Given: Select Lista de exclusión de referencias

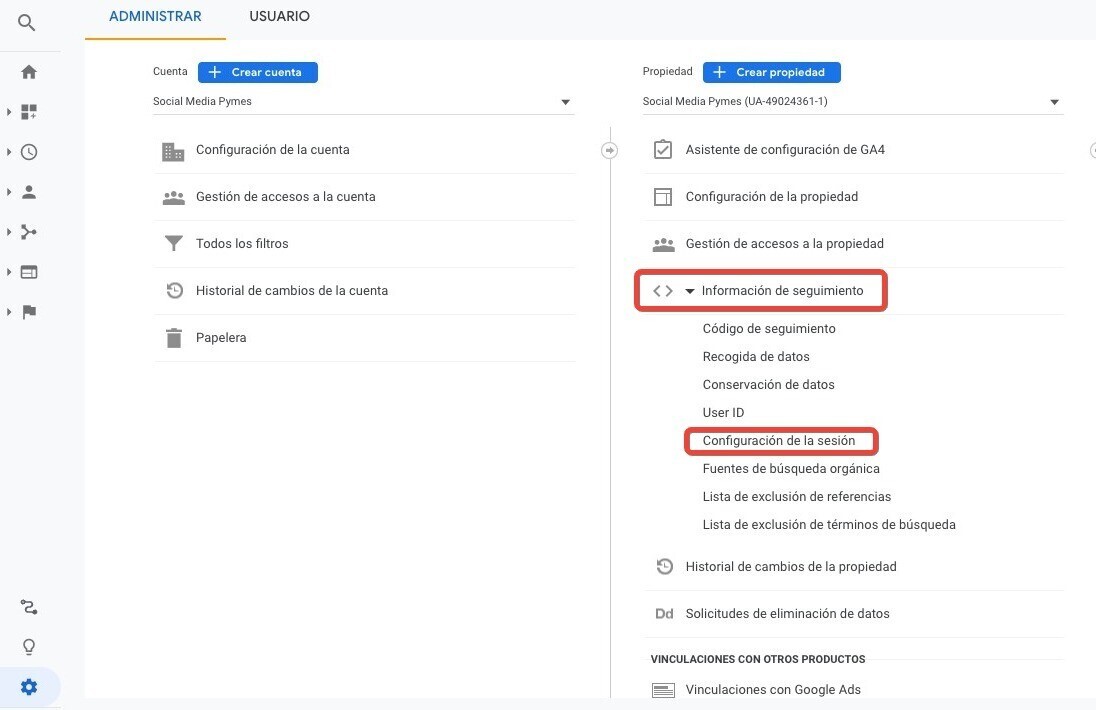Looking at the screenshot, I should (x=797, y=496).
